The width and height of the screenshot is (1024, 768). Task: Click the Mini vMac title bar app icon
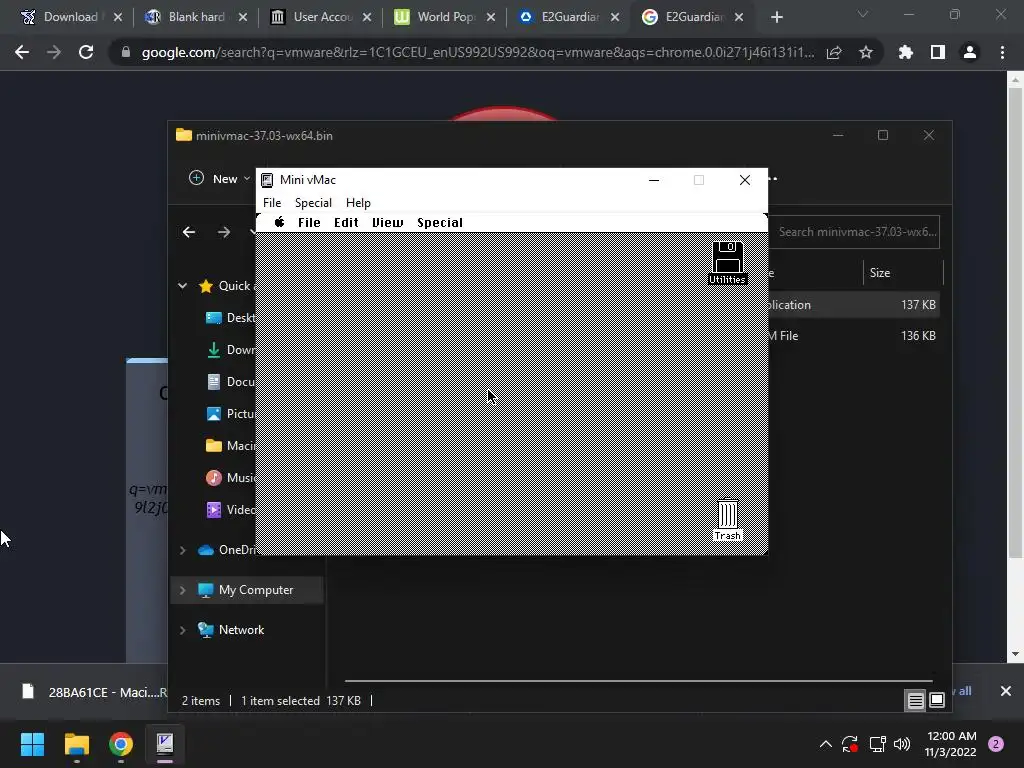click(x=266, y=180)
